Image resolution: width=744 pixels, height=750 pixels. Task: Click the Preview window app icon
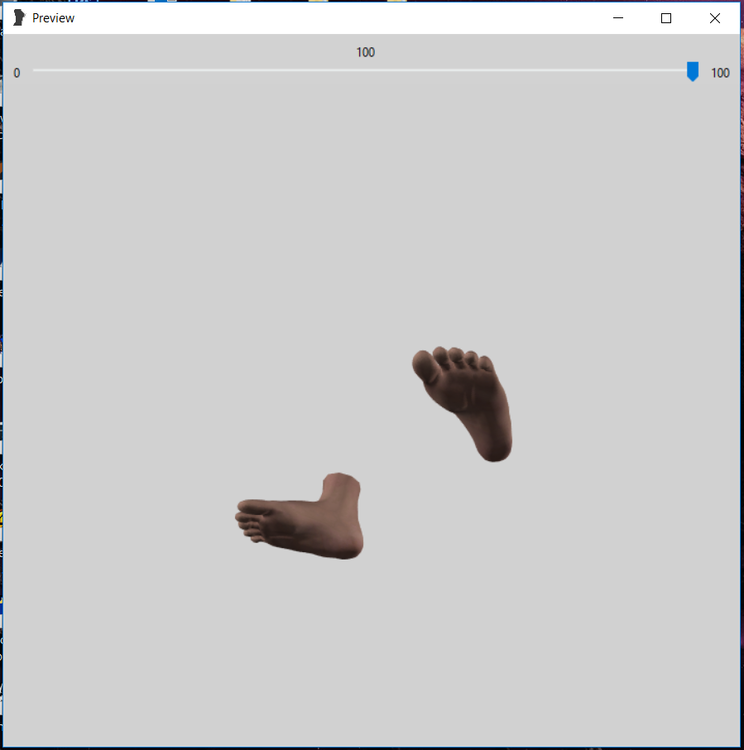coord(19,18)
